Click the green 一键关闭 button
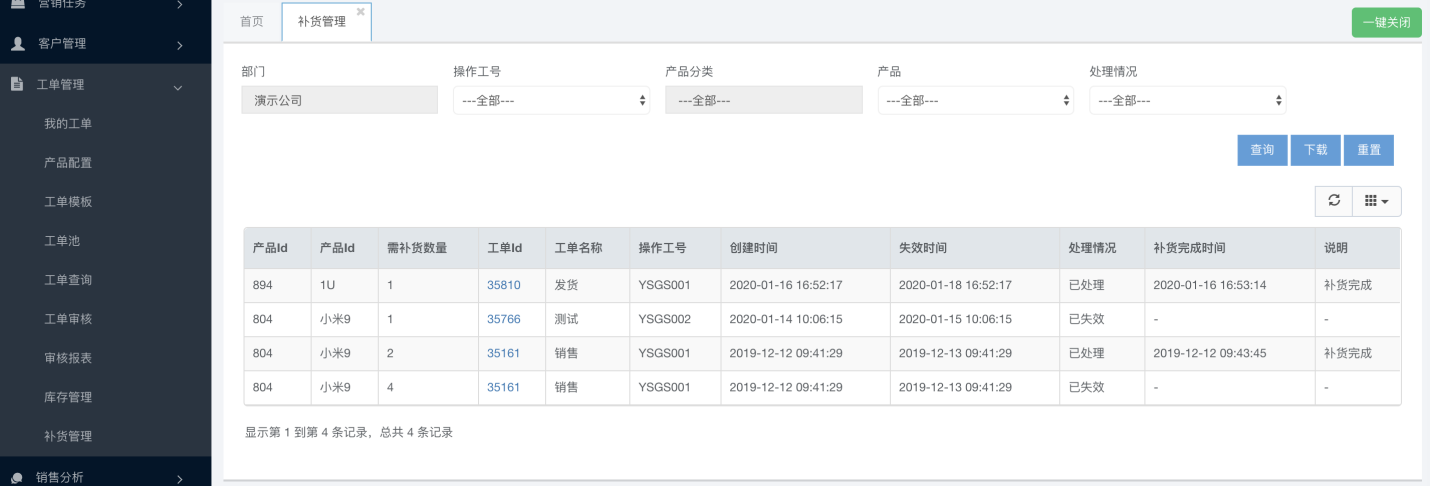 tap(1386, 22)
